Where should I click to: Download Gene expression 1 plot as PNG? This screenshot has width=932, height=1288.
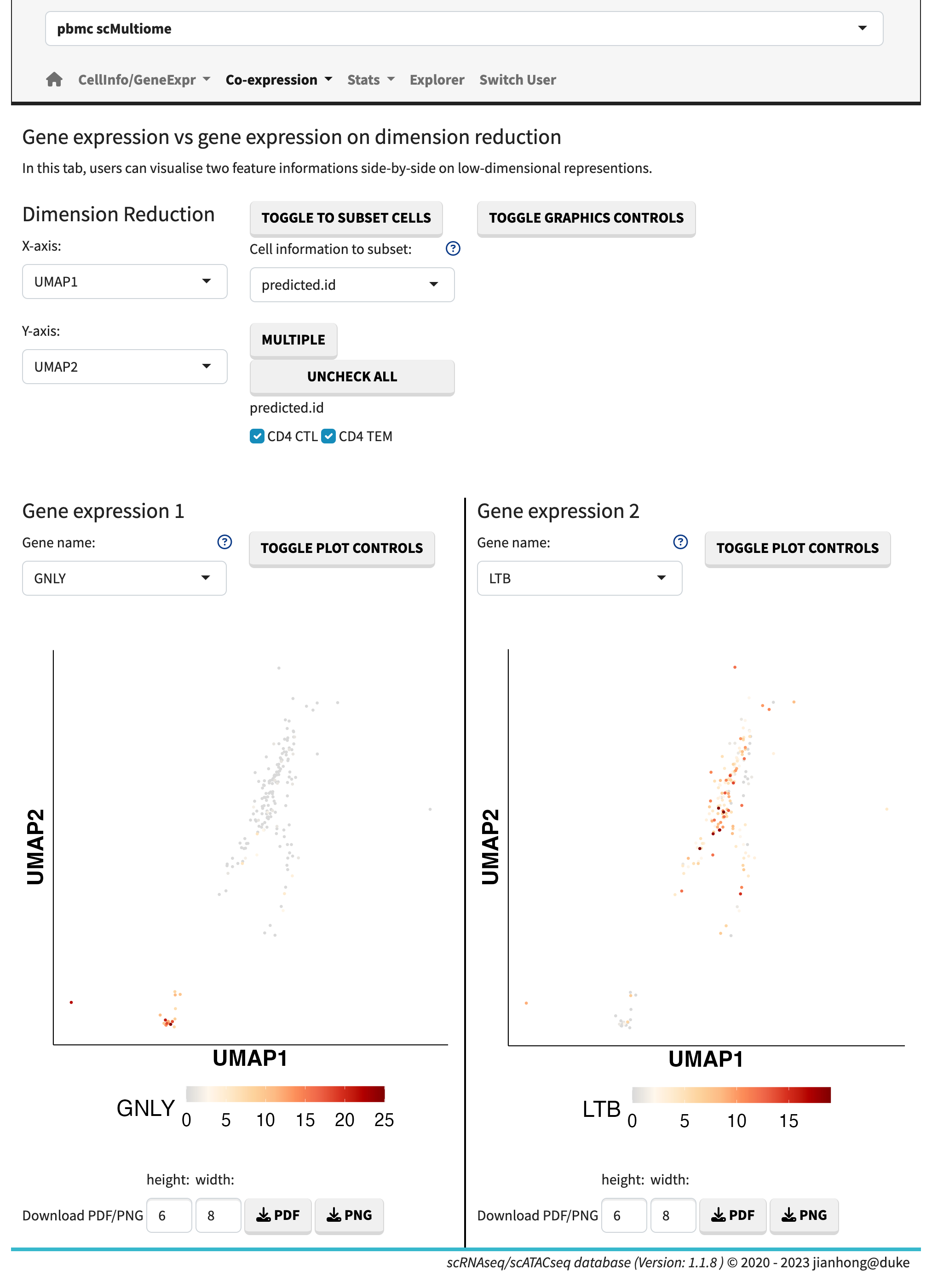point(349,1215)
